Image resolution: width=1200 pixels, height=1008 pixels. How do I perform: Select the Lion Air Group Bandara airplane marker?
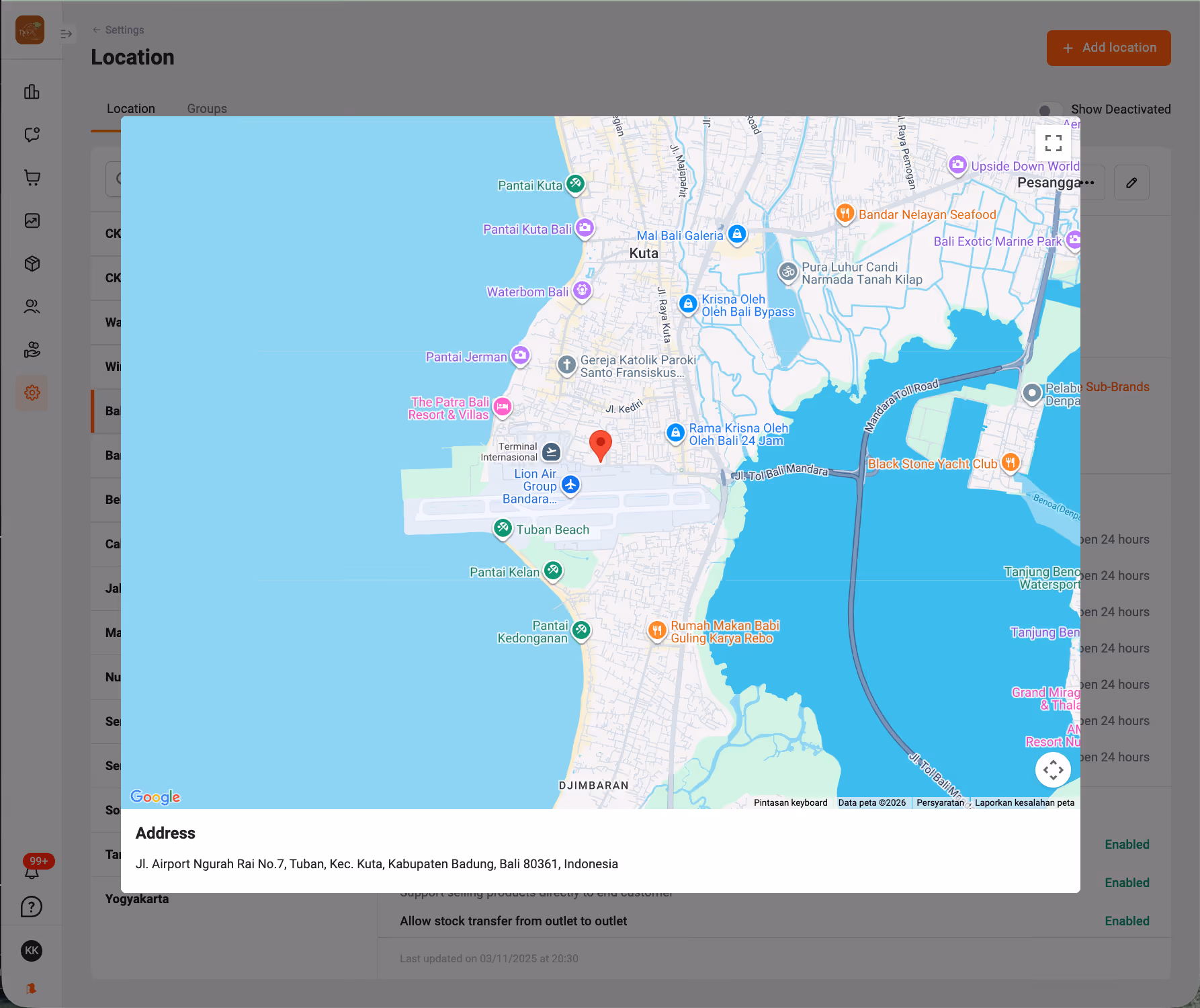coord(570,485)
